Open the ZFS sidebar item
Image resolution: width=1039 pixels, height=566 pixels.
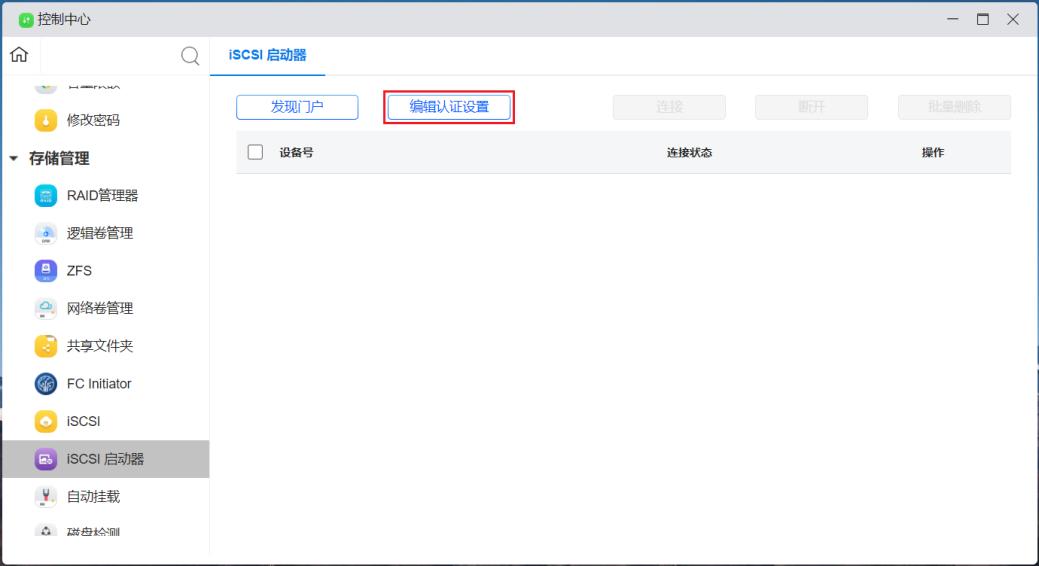(x=79, y=271)
